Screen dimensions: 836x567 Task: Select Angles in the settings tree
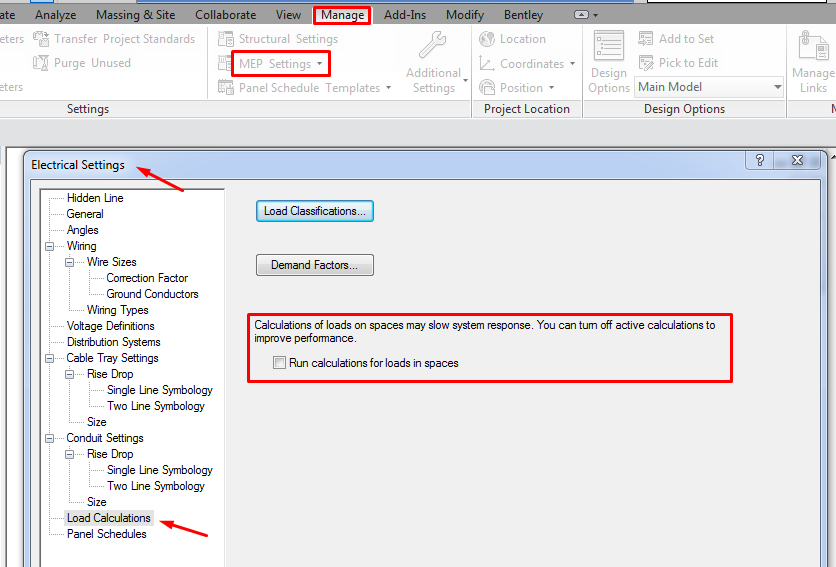click(x=83, y=230)
